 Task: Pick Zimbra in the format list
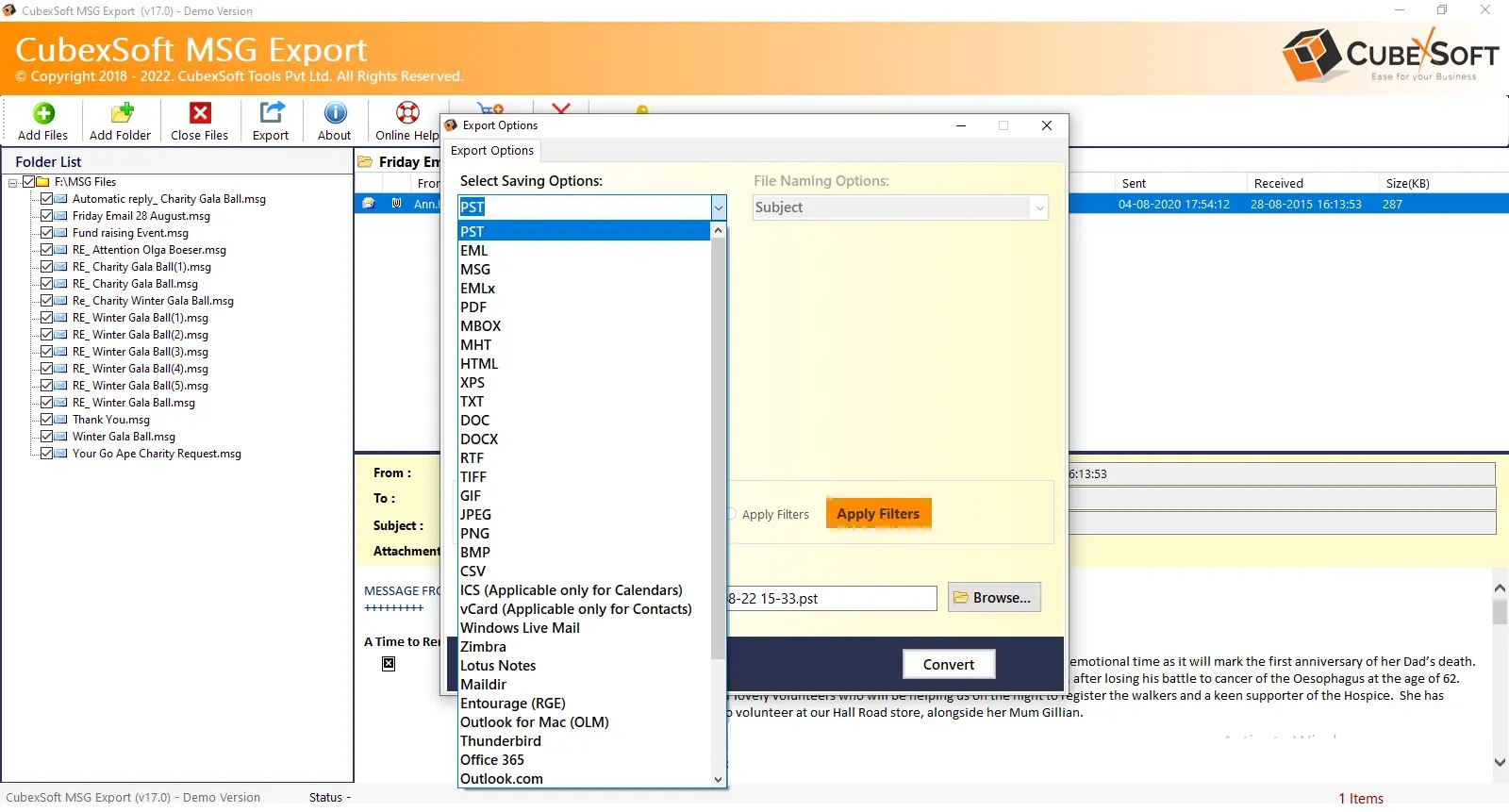point(584,647)
